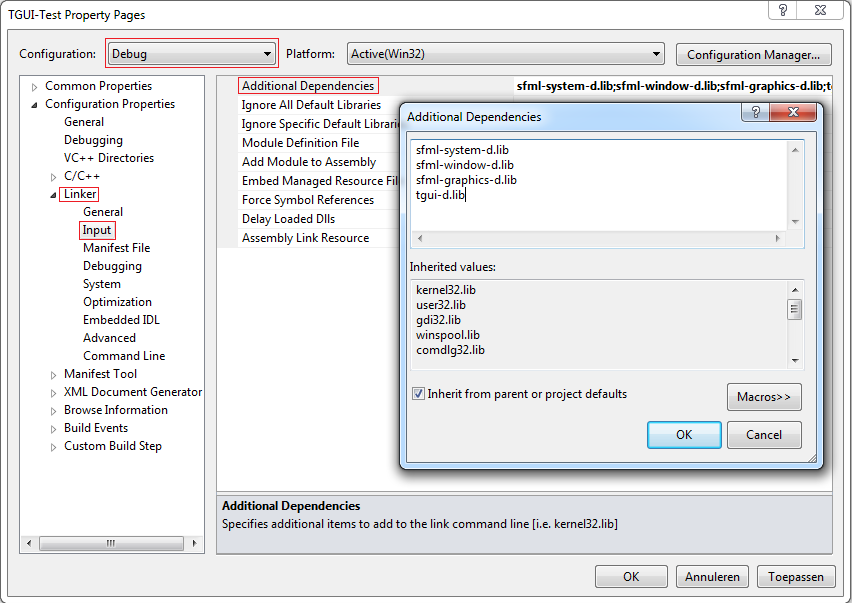Select the Linker tree item label

point(80,194)
